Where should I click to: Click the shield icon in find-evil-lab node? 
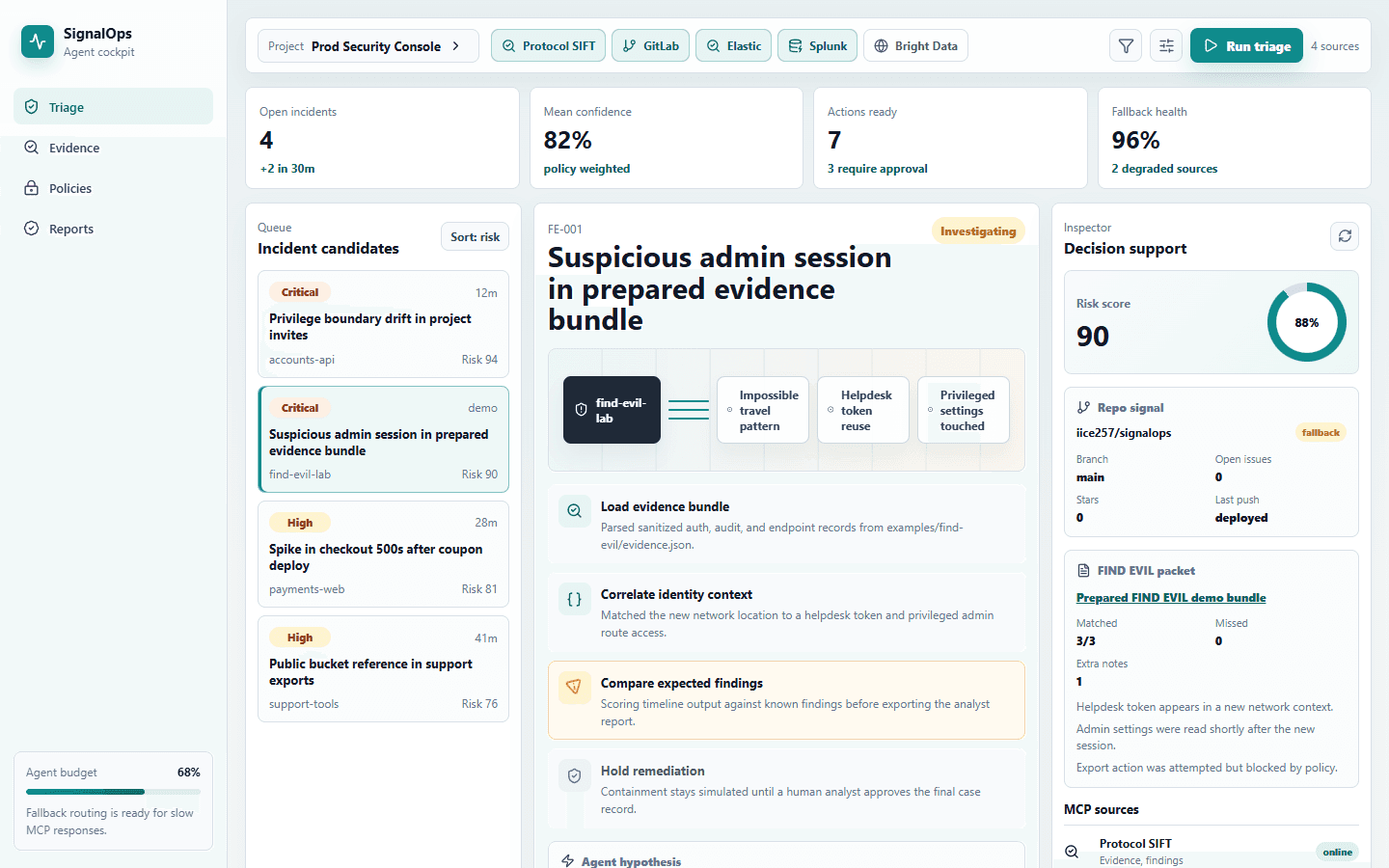(581, 410)
